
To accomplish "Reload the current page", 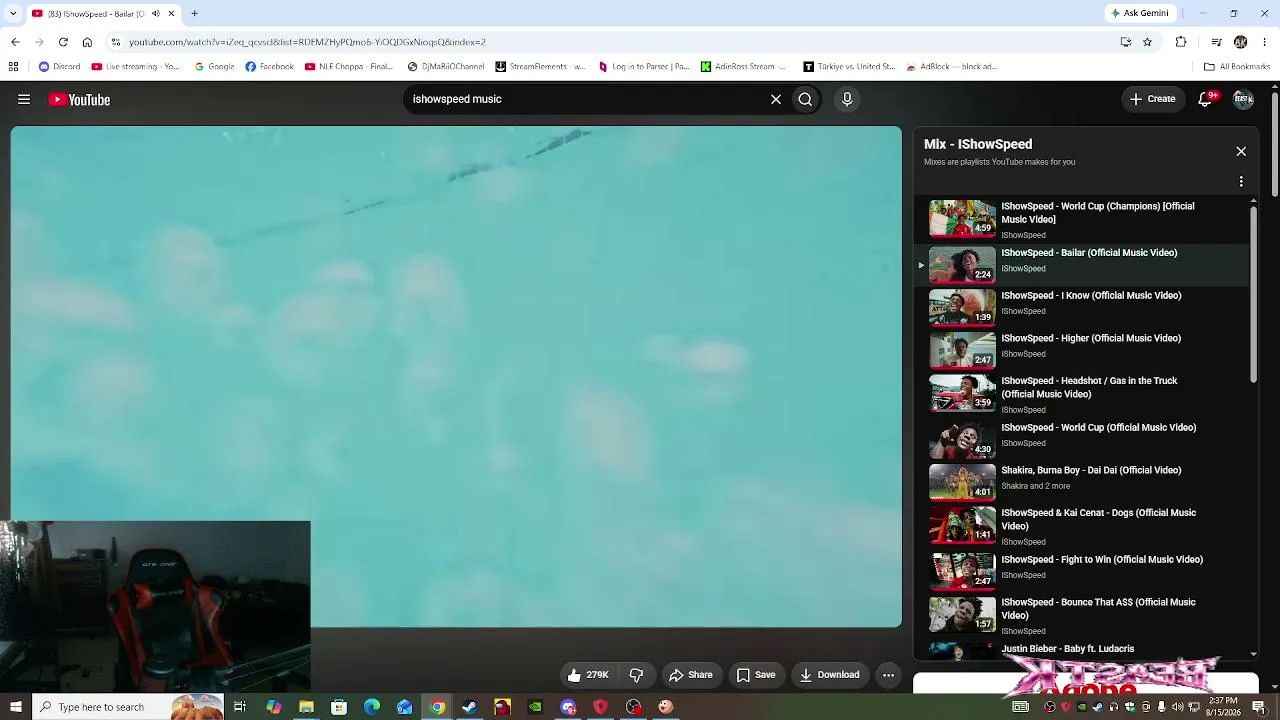I will (x=63, y=42).
